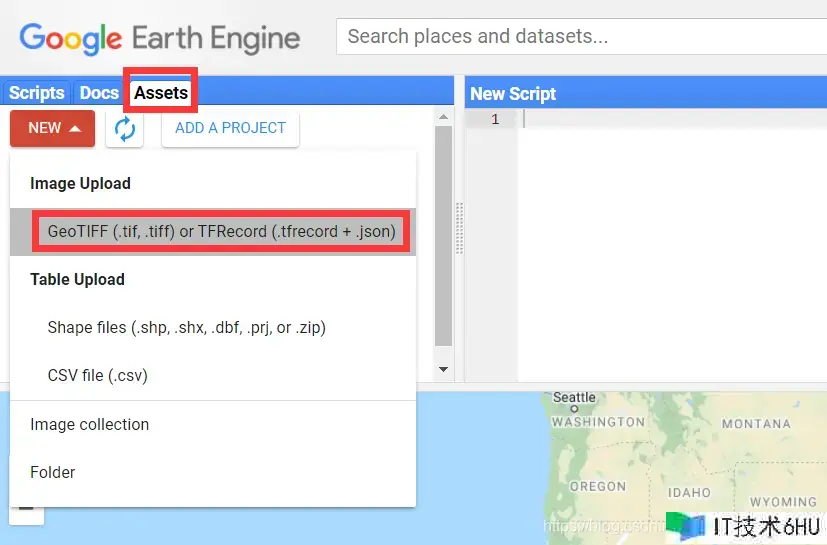Open the NEW dropdown button
The height and width of the screenshot is (545, 827).
tap(53, 128)
